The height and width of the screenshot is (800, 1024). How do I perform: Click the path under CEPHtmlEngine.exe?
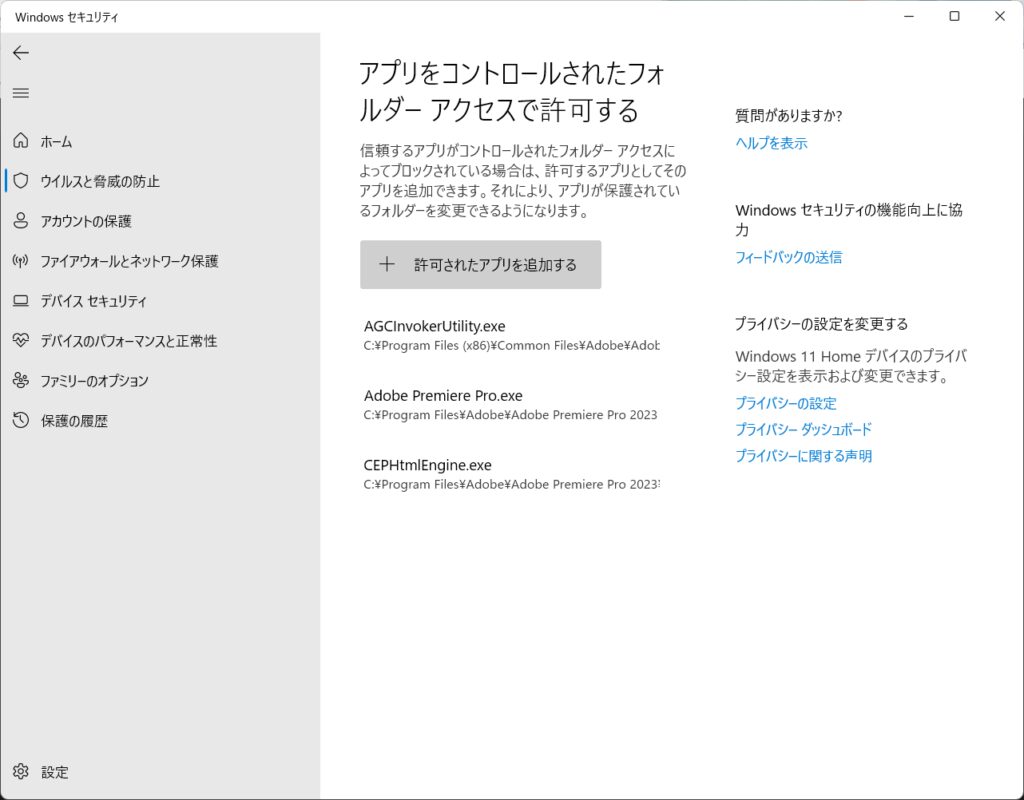coord(511,485)
